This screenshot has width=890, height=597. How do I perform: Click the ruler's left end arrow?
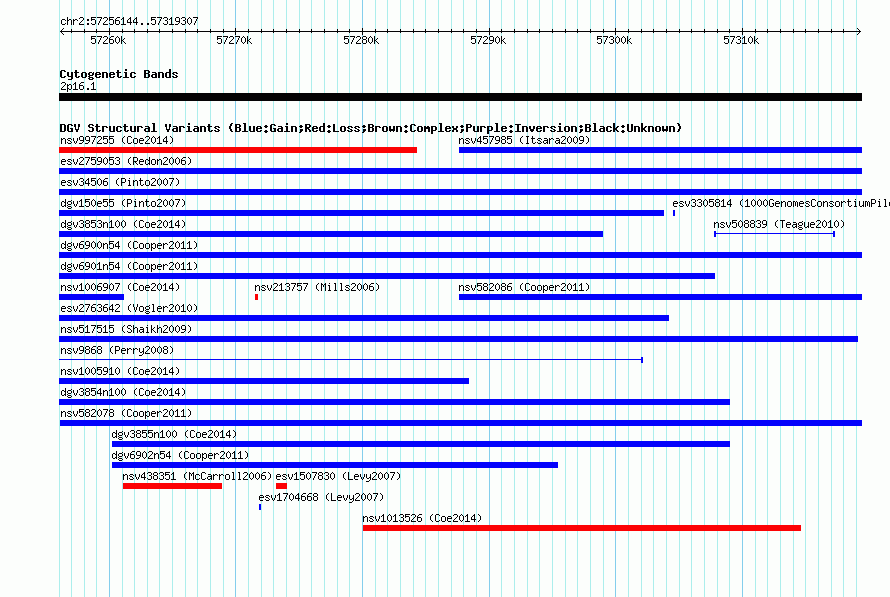pyautogui.click(x=62, y=31)
